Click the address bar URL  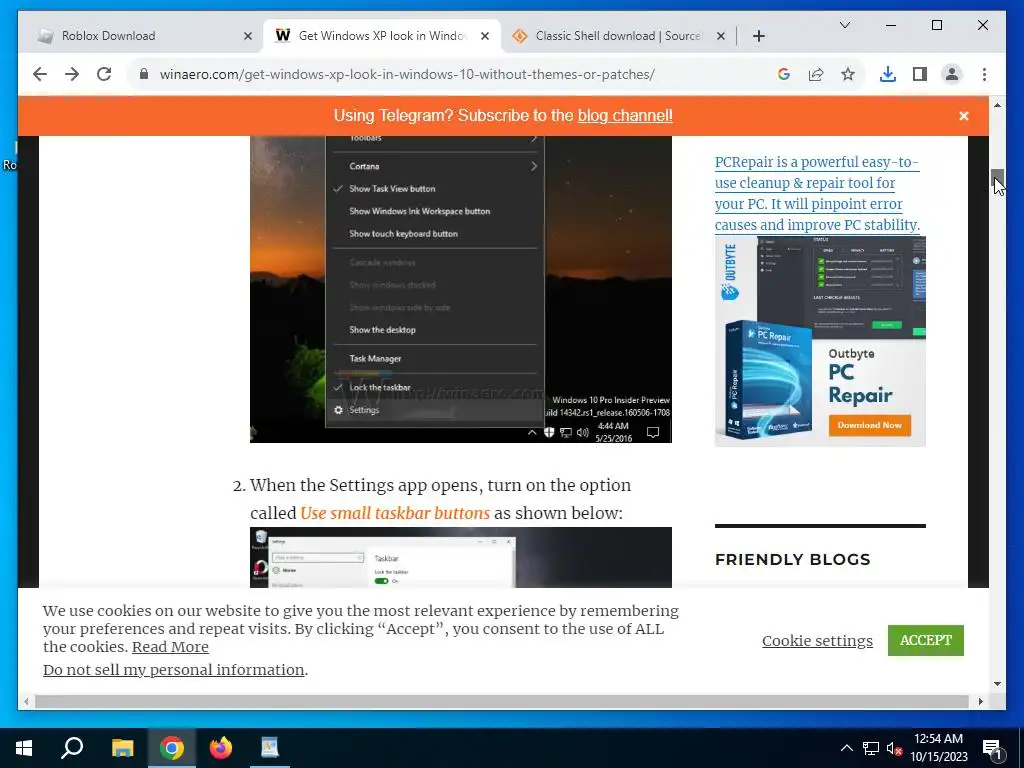point(407,74)
